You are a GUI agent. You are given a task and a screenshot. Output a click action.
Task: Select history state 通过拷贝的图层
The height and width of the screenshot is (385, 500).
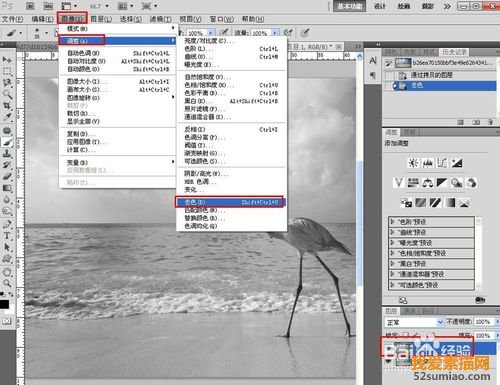click(x=440, y=75)
